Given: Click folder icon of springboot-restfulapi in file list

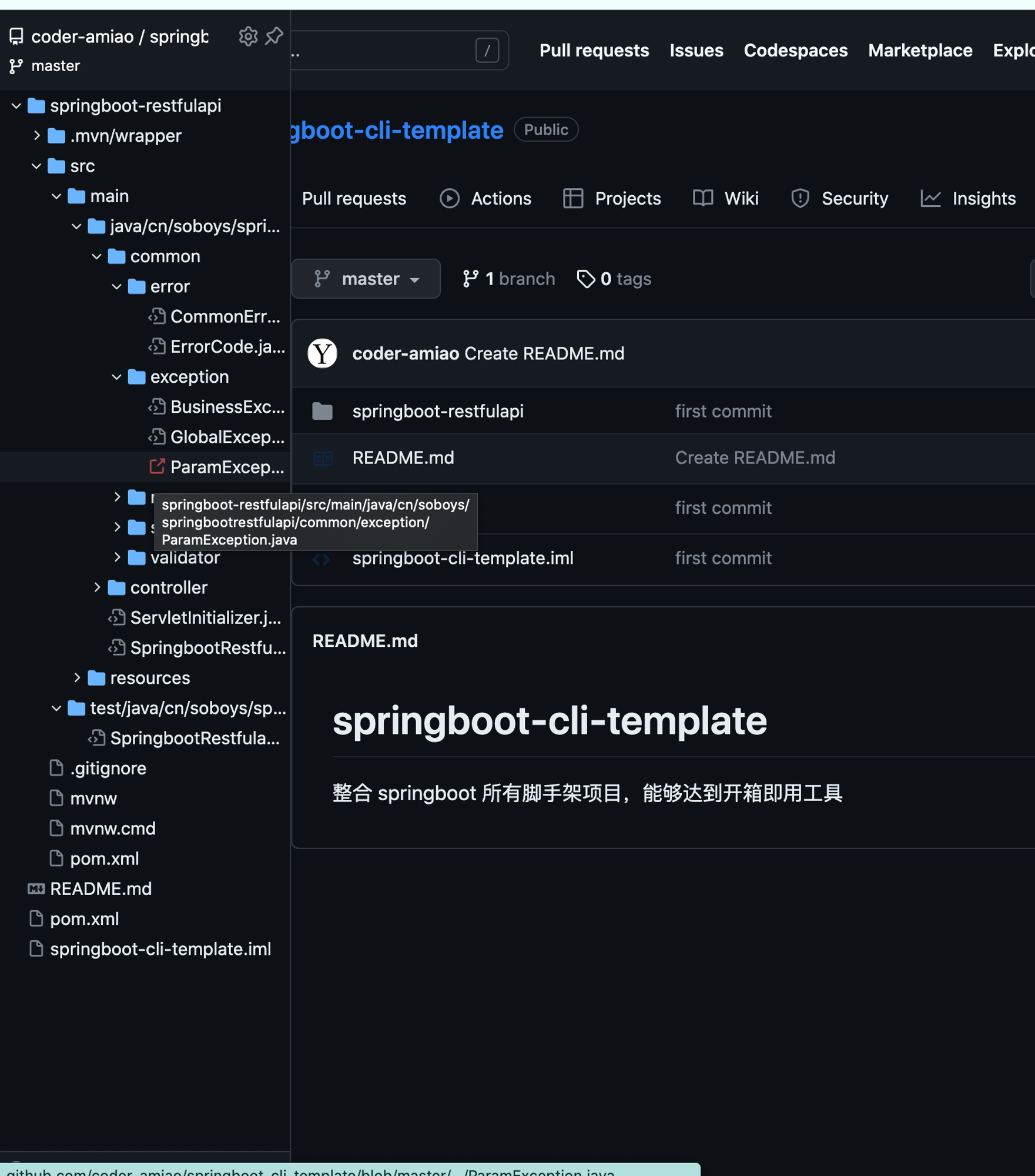Looking at the screenshot, I should 322,411.
